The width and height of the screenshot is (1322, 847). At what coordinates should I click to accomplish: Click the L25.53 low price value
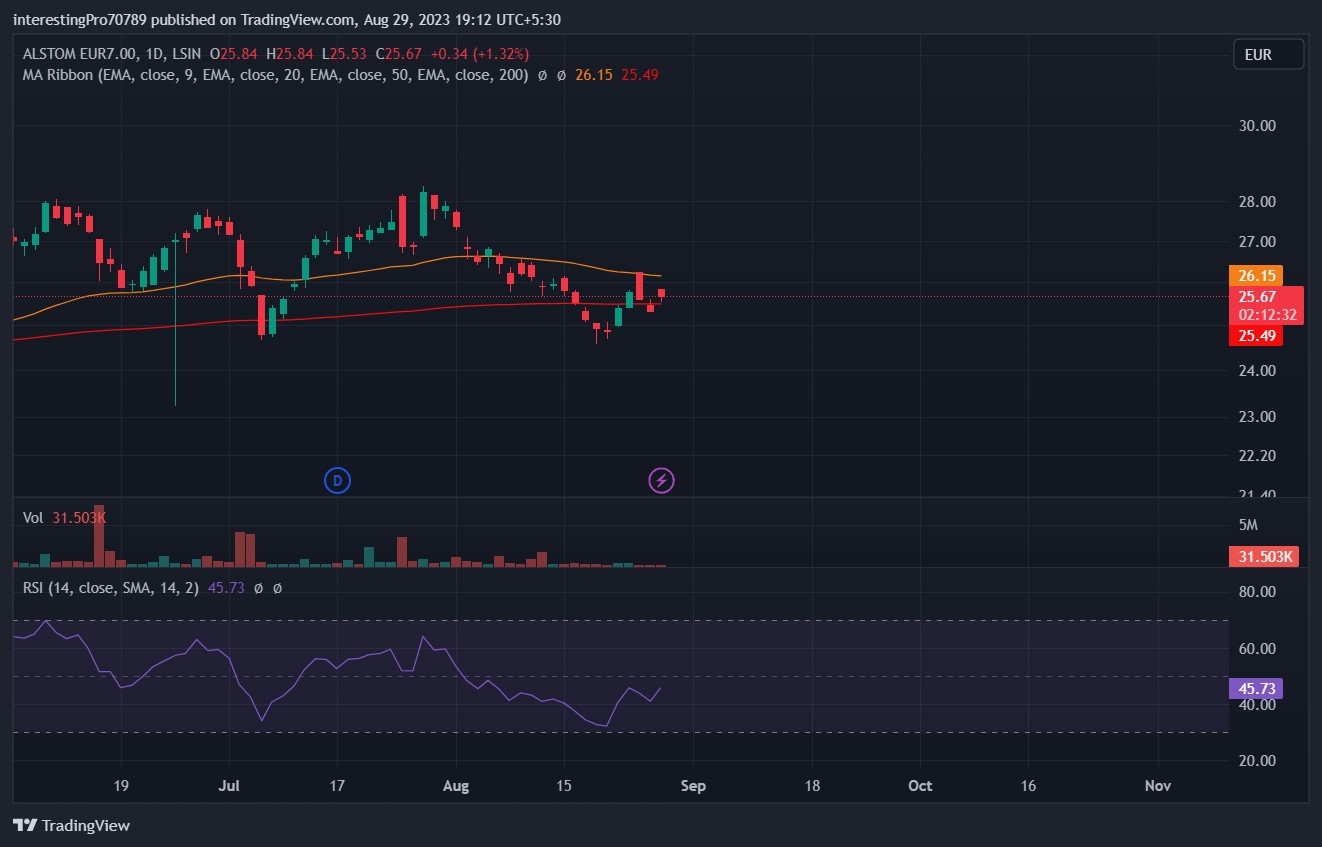click(342, 53)
